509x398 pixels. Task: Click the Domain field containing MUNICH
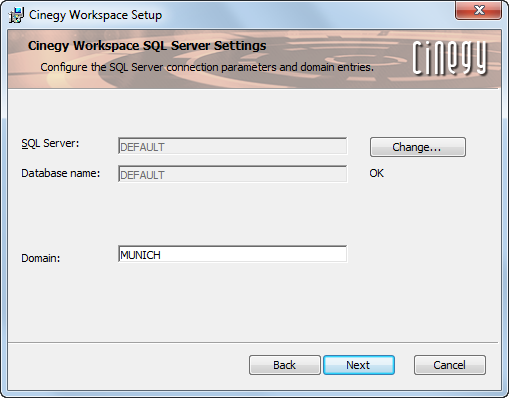[x=232, y=254]
